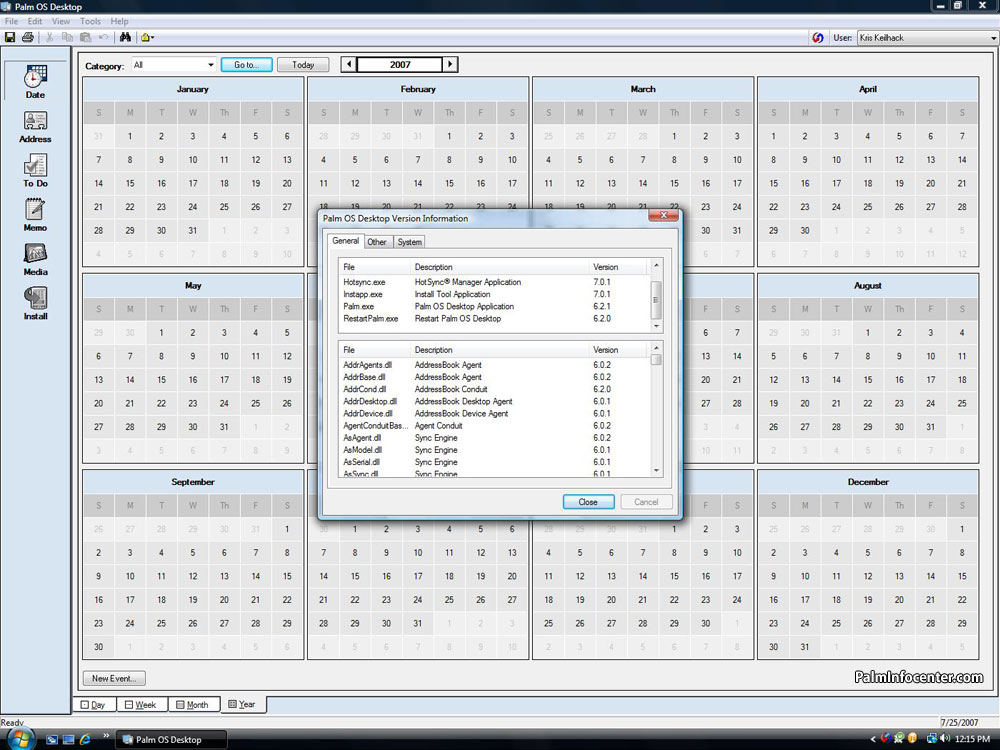Open the View menu

point(61,21)
